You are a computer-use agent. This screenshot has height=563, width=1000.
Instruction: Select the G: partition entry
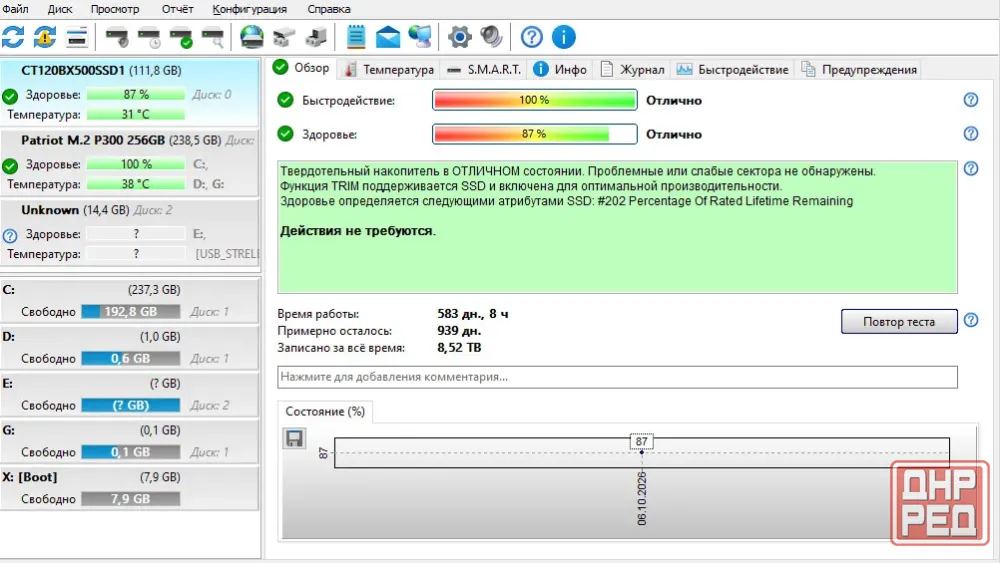(x=129, y=441)
